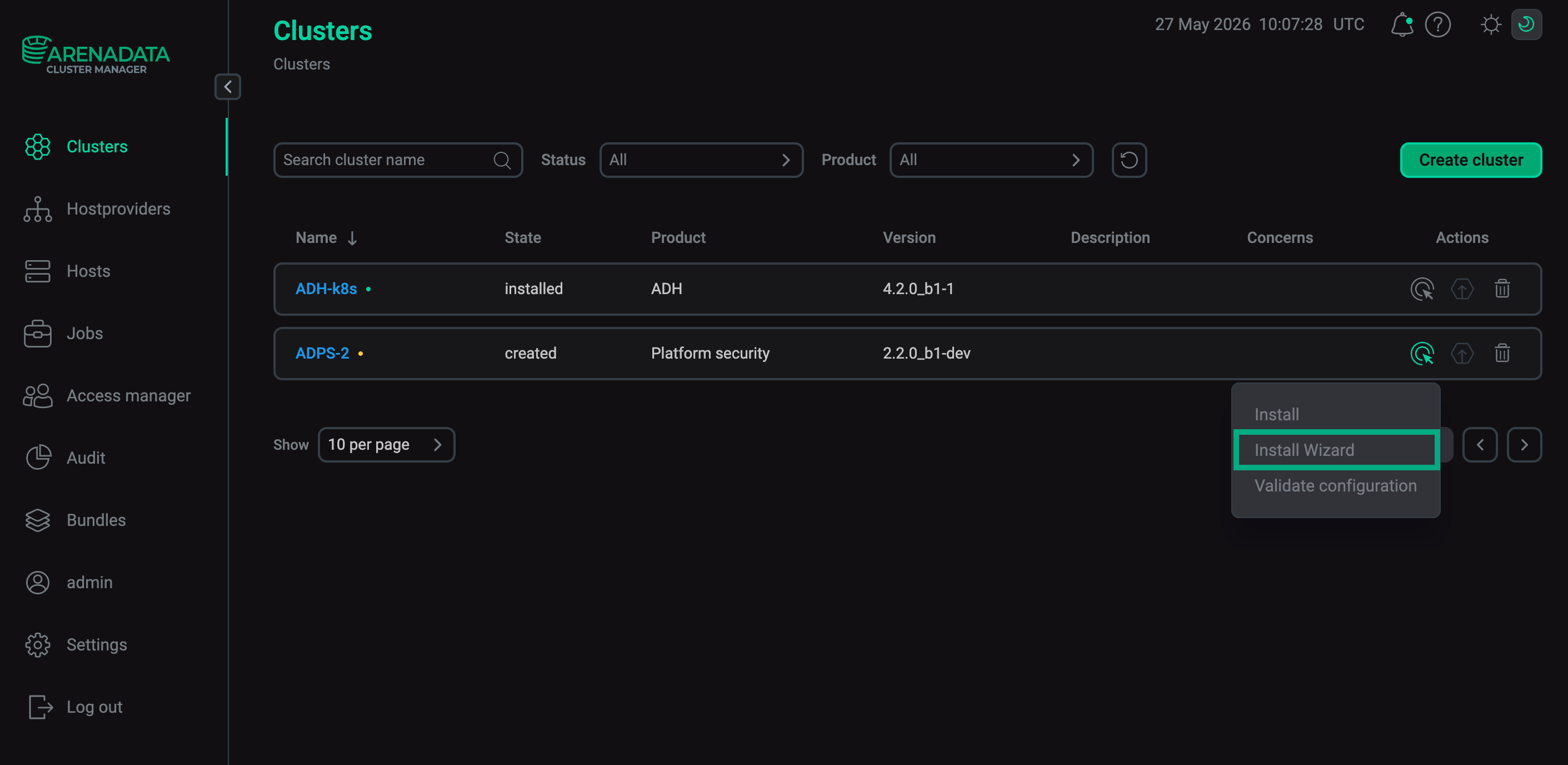1568x765 pixels.
Task: Expand the Product filter dropdown
Action: (x=991, y=160)
